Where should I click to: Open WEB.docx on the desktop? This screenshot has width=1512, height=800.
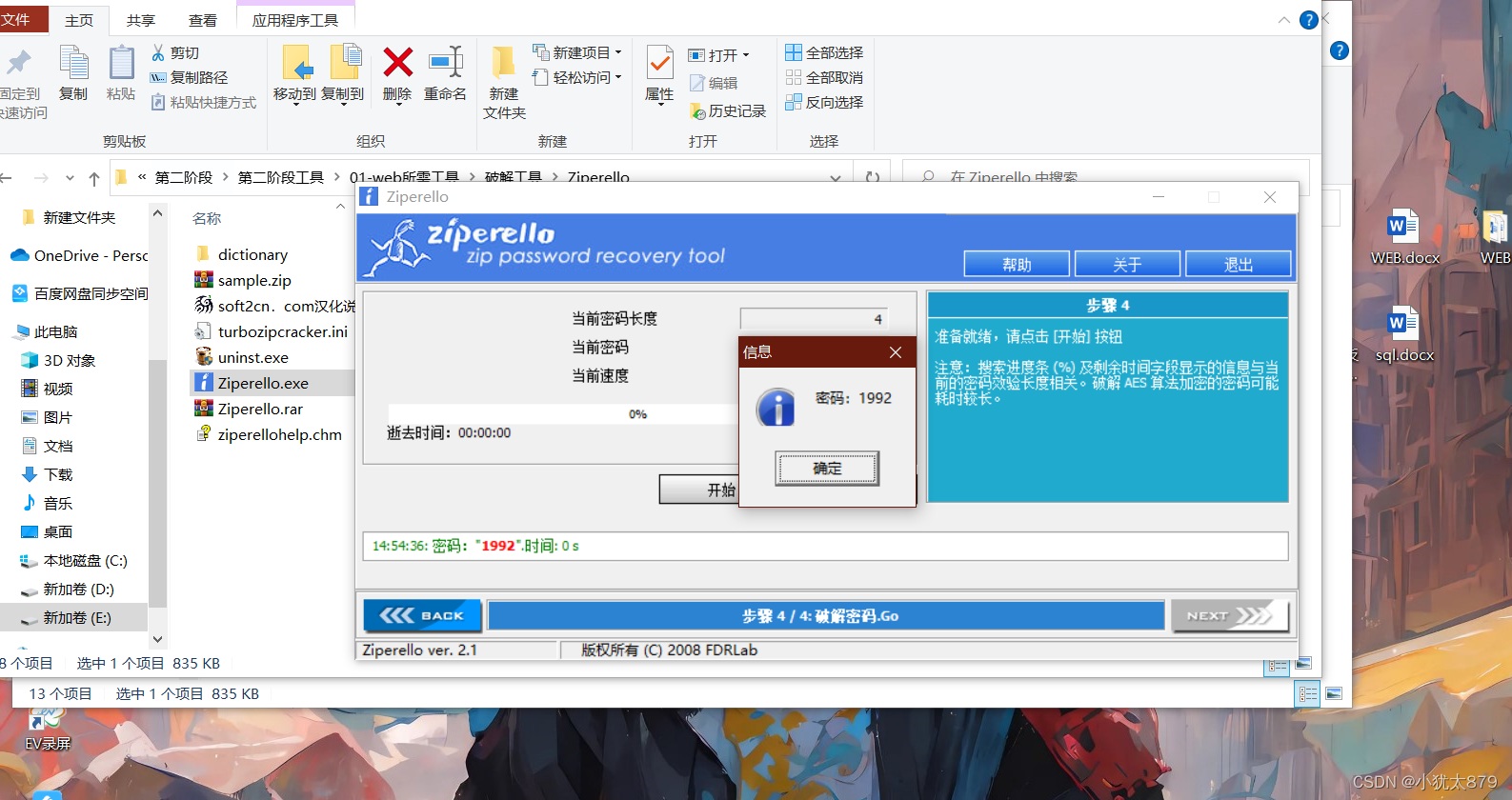[1404, 236]
